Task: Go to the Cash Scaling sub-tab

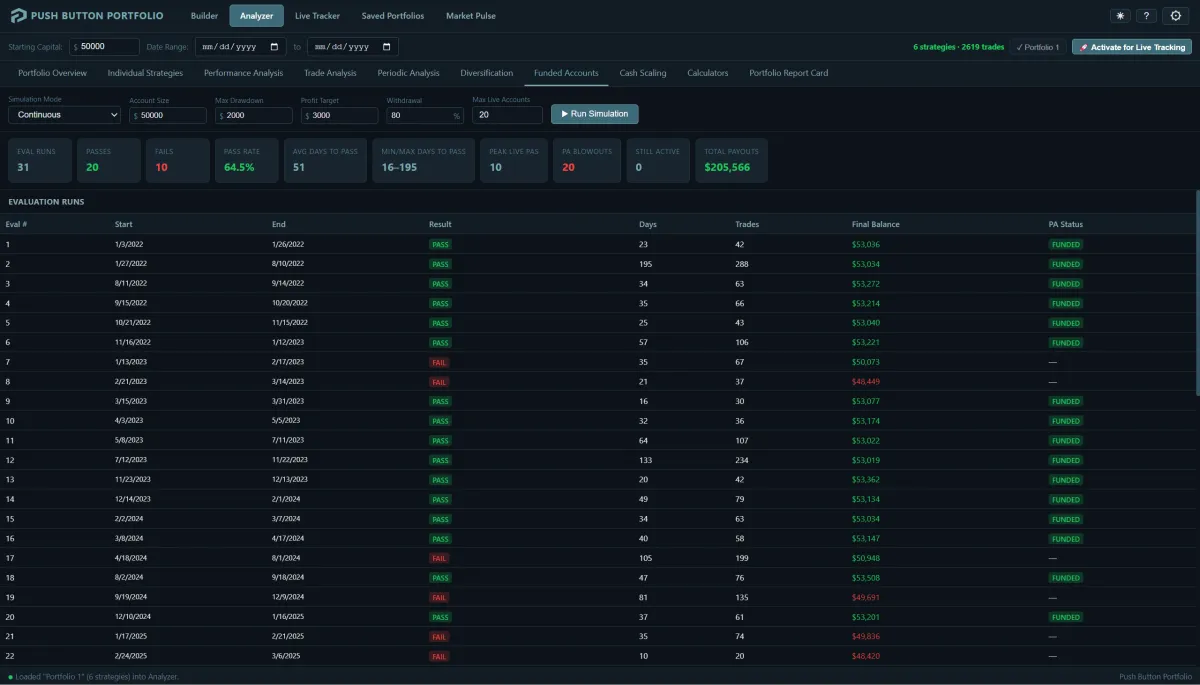Action: [x=642, y=73]
